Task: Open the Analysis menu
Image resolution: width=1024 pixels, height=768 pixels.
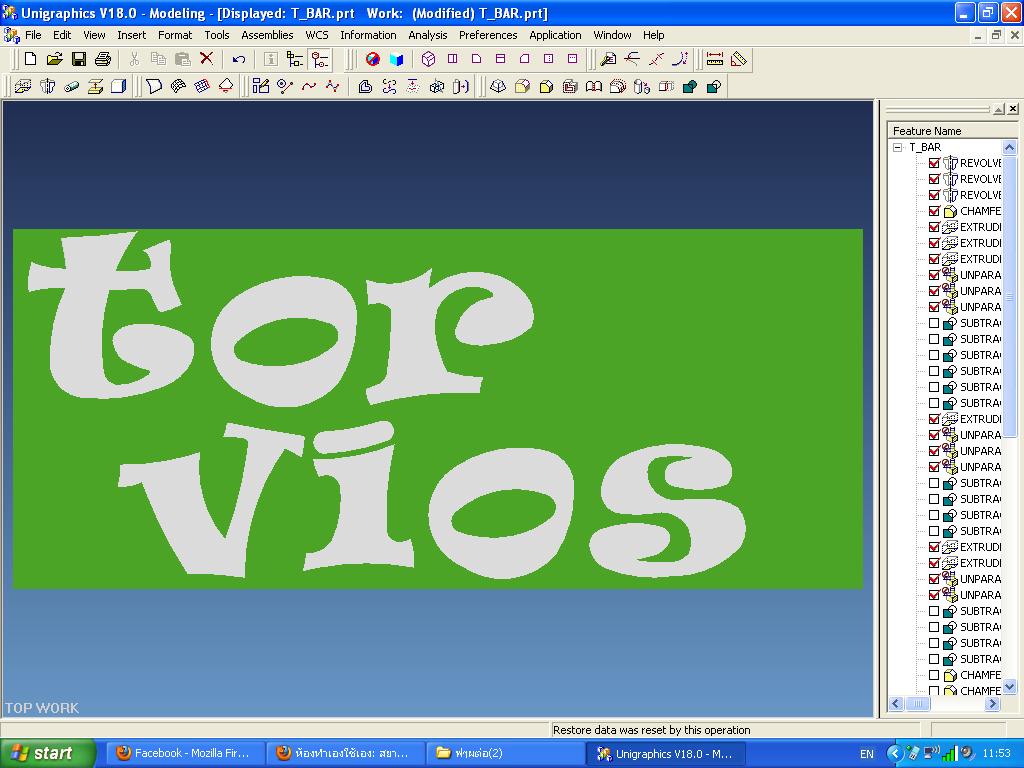Action: [x=428, y=35]
